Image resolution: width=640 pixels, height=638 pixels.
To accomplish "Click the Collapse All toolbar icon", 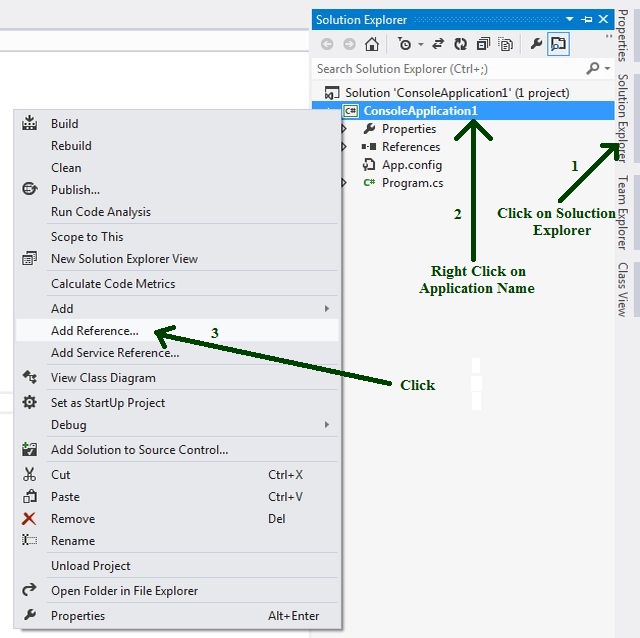I will point(483,44).
